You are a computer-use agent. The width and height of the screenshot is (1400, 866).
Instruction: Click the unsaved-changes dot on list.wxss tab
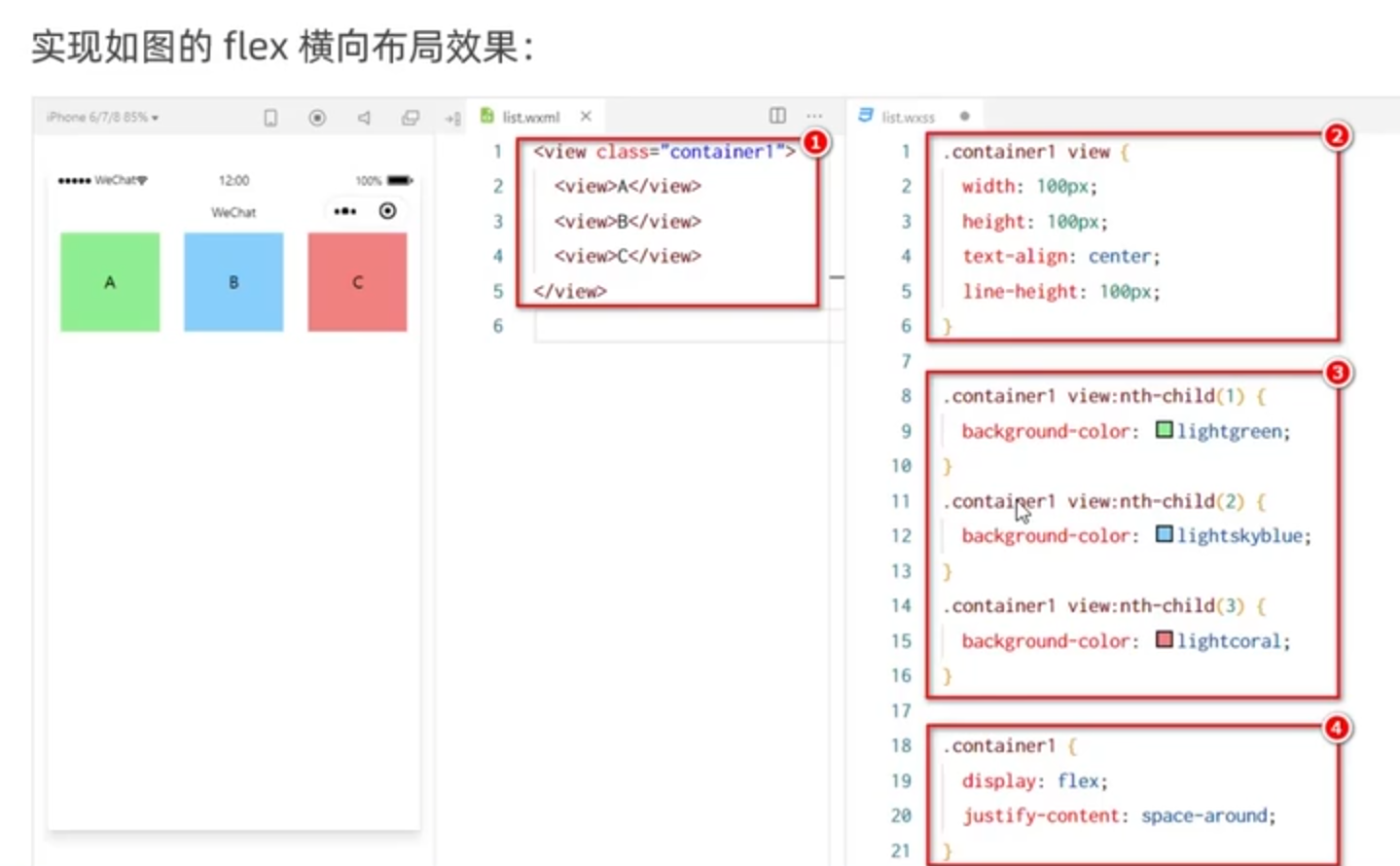point(964,116)
